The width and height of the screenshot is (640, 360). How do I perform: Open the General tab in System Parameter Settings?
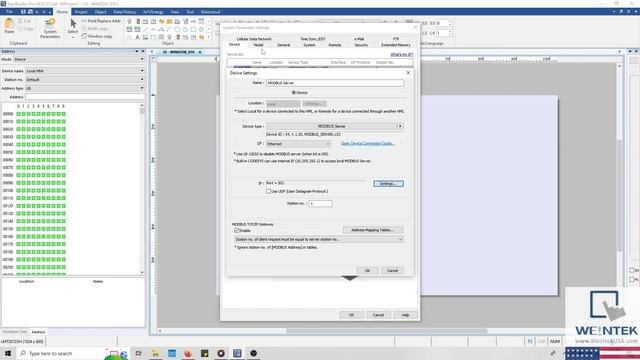click(x=283, y=45)
